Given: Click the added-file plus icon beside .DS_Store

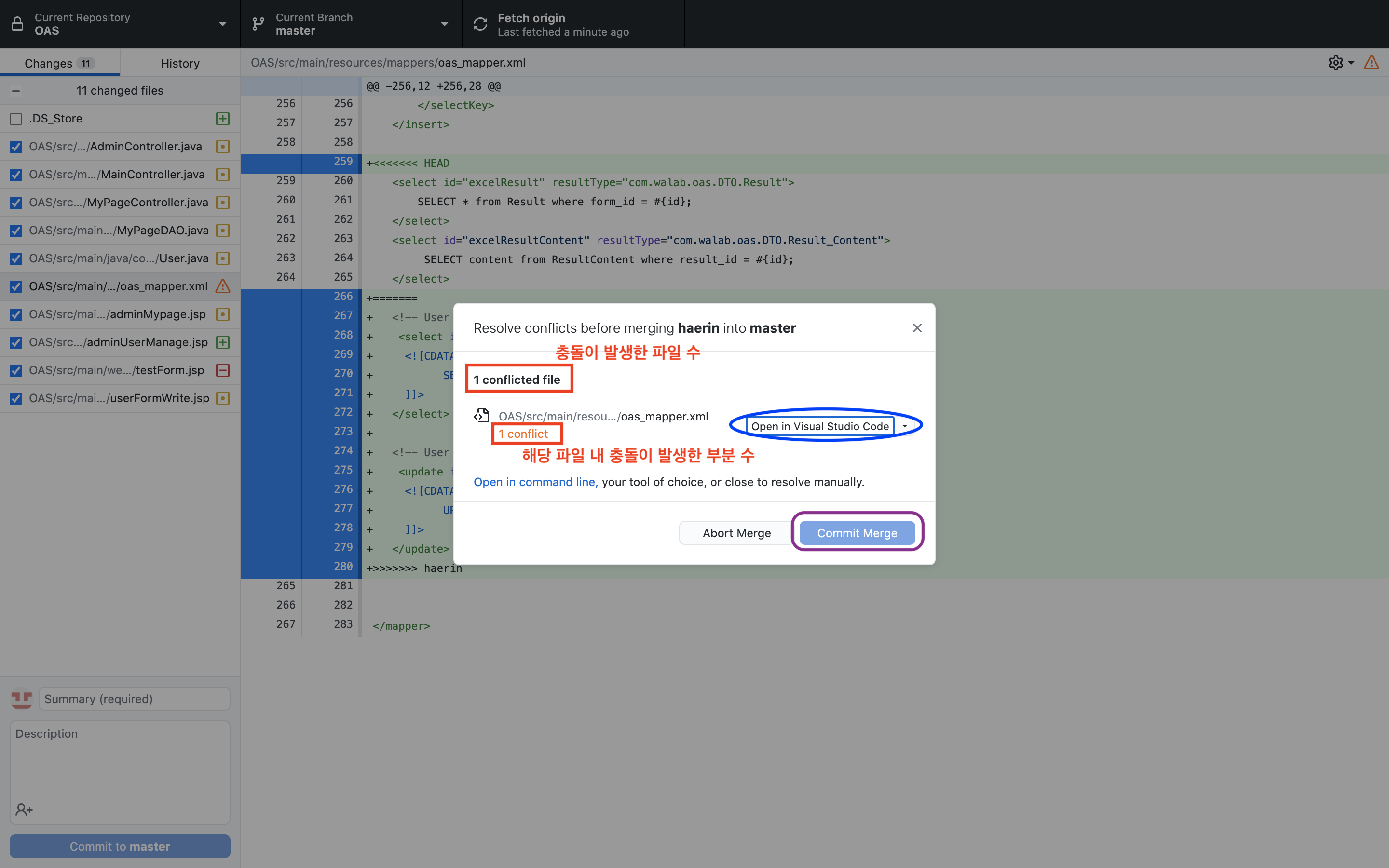Looking at the screenshot, I should pos(223,118).
